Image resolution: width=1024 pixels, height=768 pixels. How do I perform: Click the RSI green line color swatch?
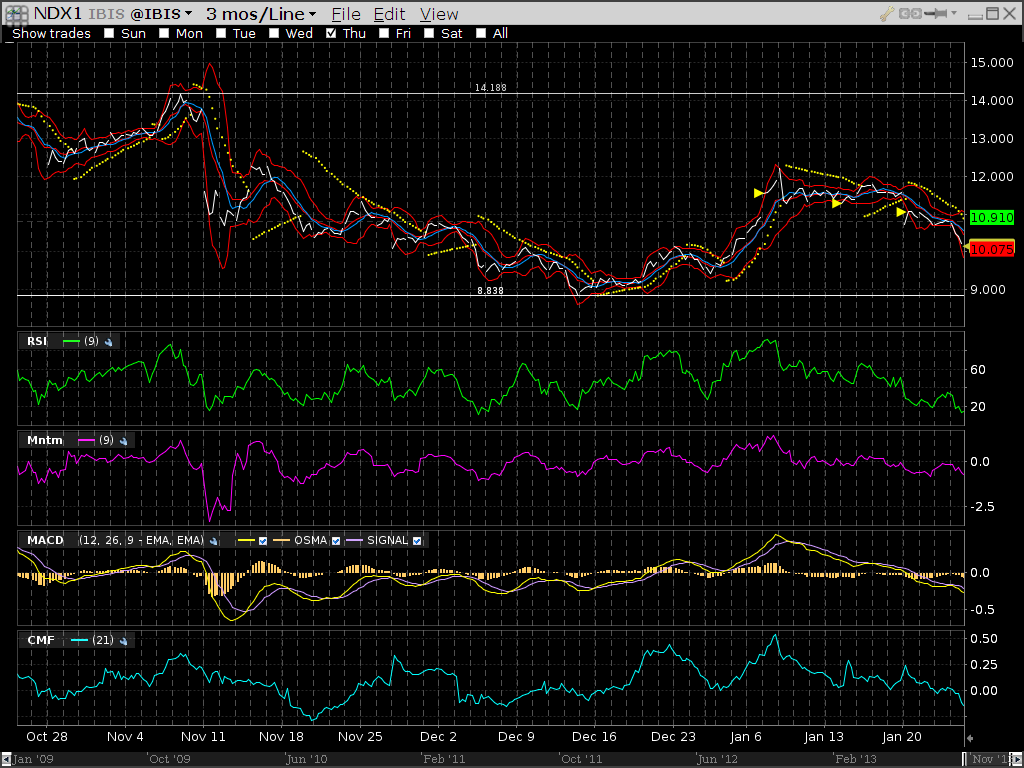coord(71,342)
